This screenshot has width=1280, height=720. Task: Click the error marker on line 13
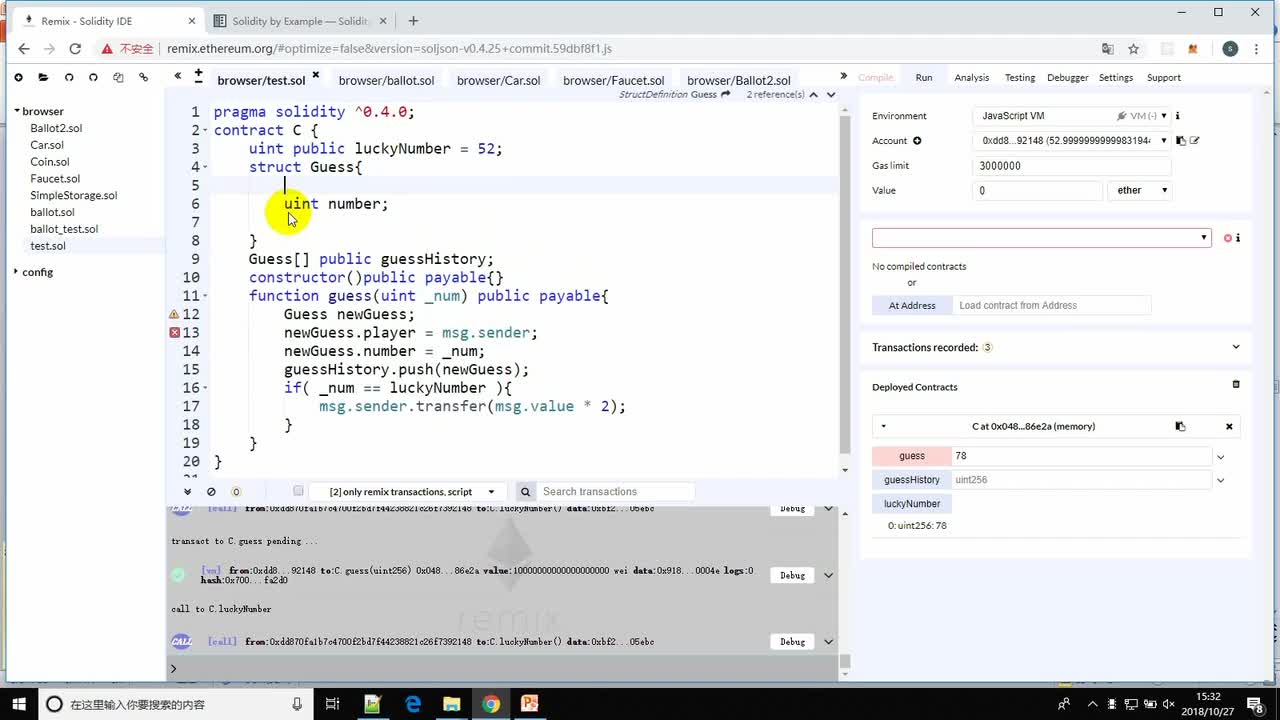click(x=175, y=332)
